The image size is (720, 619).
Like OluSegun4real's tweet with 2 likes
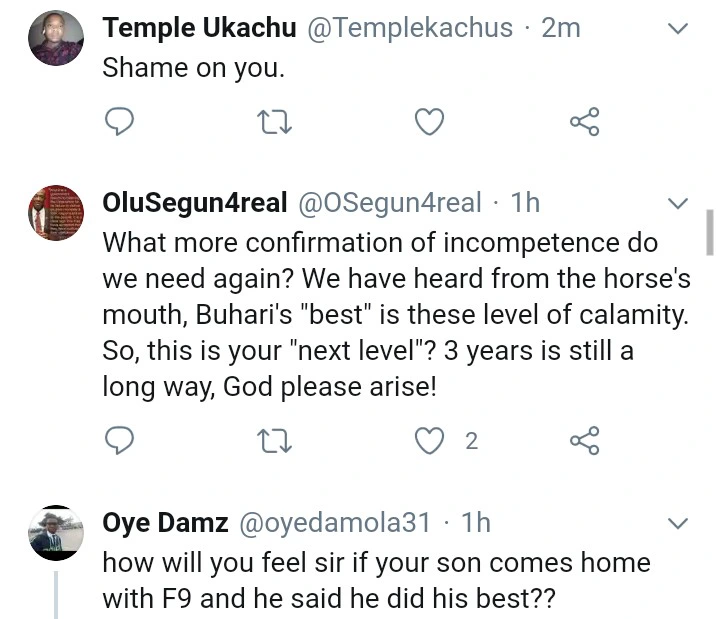point(429,439)
